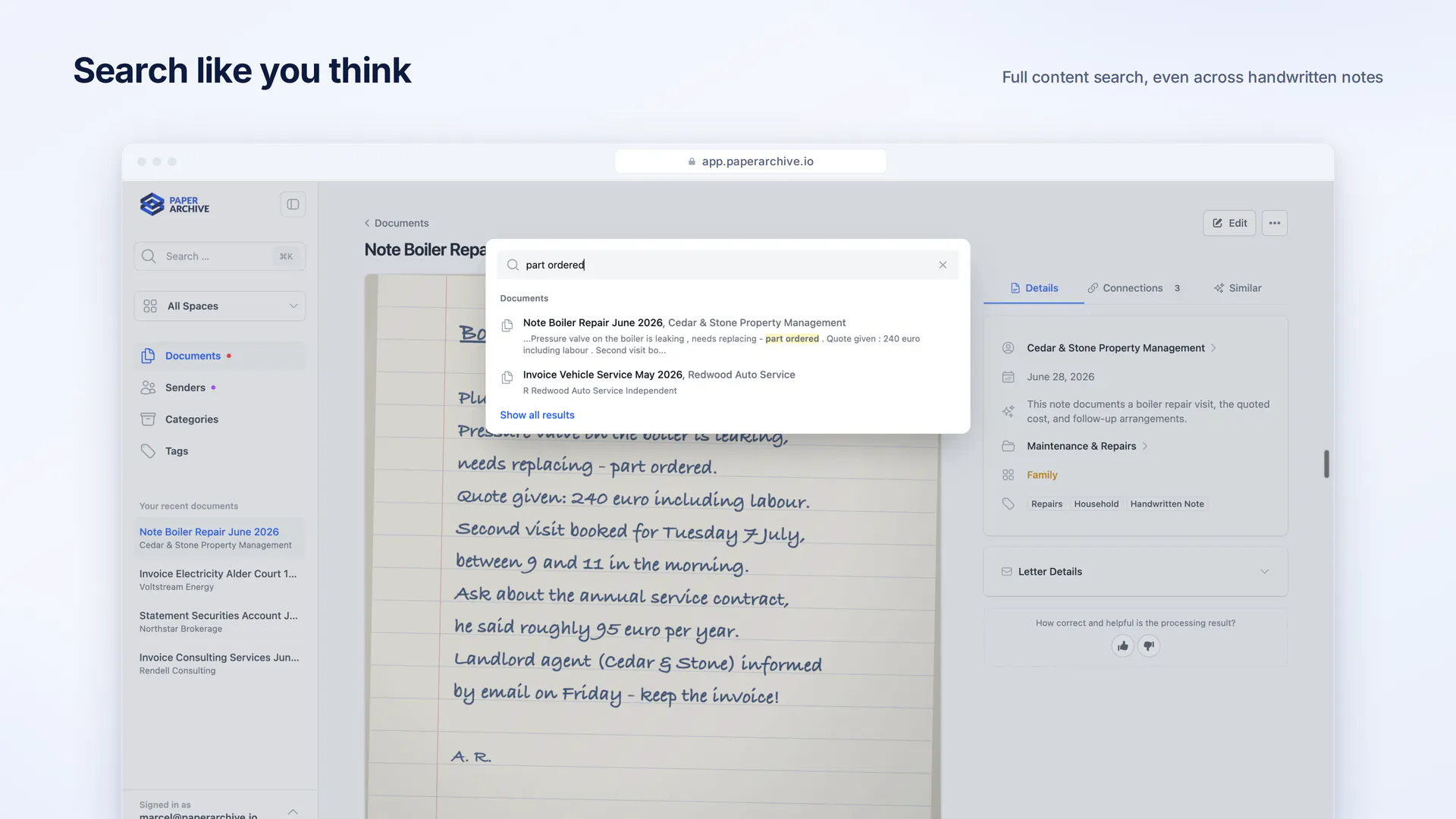Viewport: 1456px width, 819px height.
Task: Click document icon beside Invoice Vehicle Service result
Action: (x=507, y=377)
